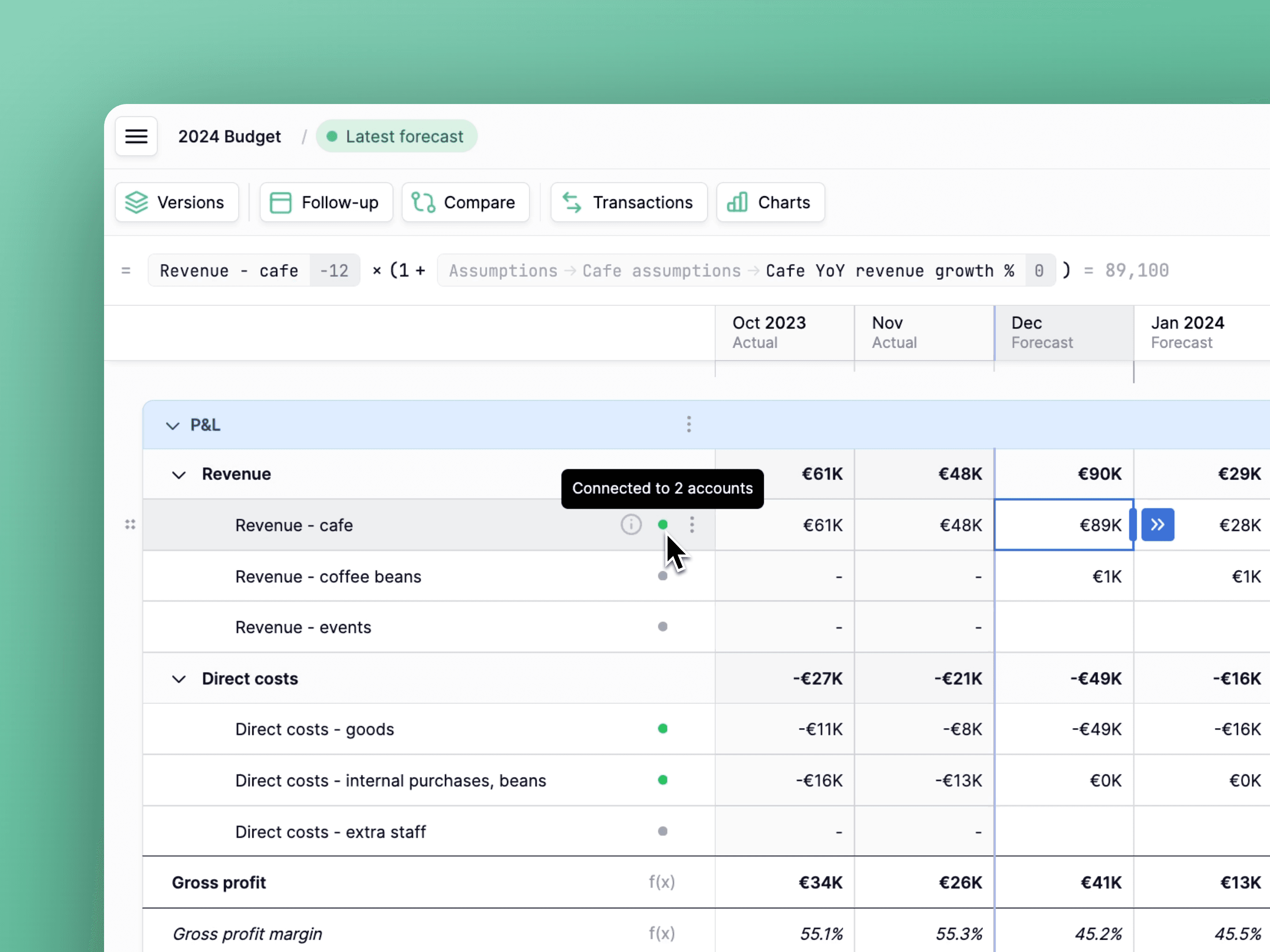Viewport: 1270px width, 952px height.
Task: Click green dot on internal purchases, beans row
Action: coord(662,780)
